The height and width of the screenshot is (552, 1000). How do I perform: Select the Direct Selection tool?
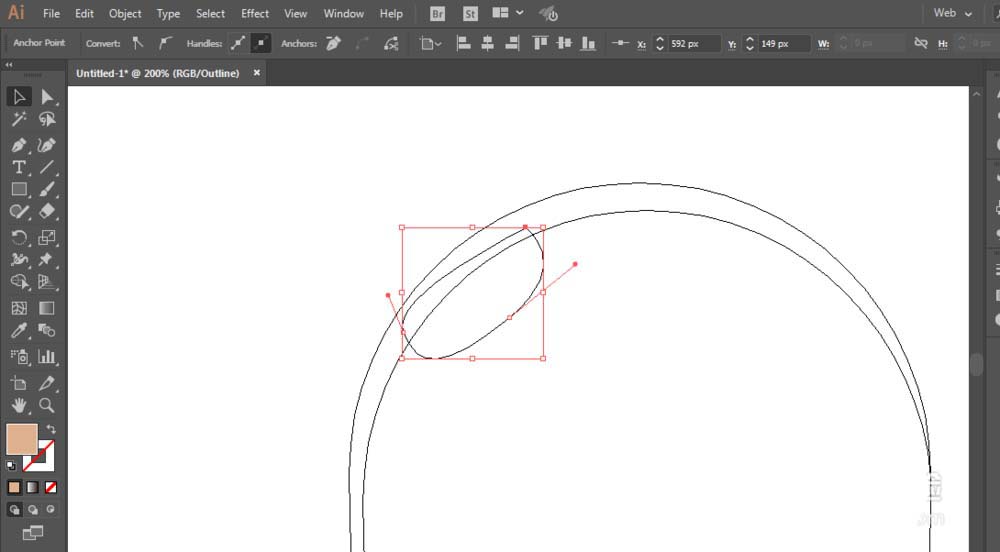click(47, 97)
